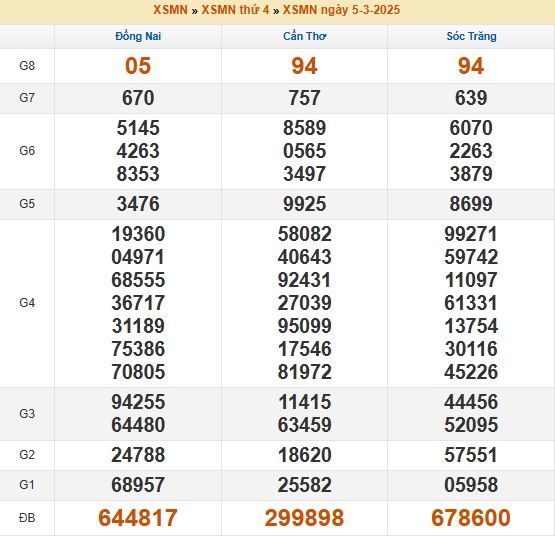555x539 pixels.
Task: Select Cần Thơ G5 number 9925
Action: 304,204
